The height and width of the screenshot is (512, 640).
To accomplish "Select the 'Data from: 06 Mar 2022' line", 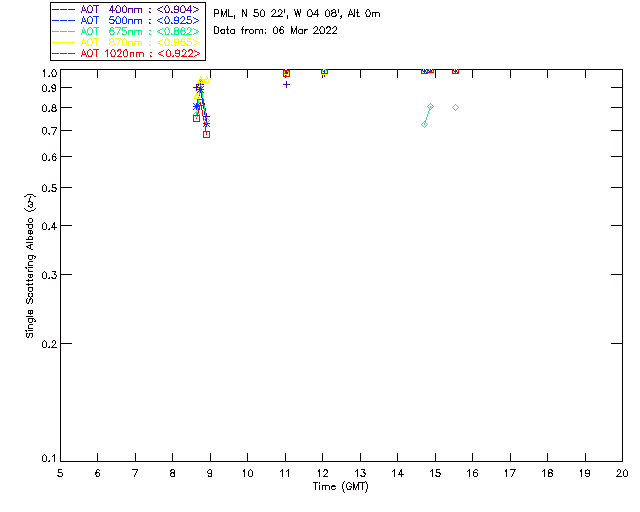I will (276, 31).
